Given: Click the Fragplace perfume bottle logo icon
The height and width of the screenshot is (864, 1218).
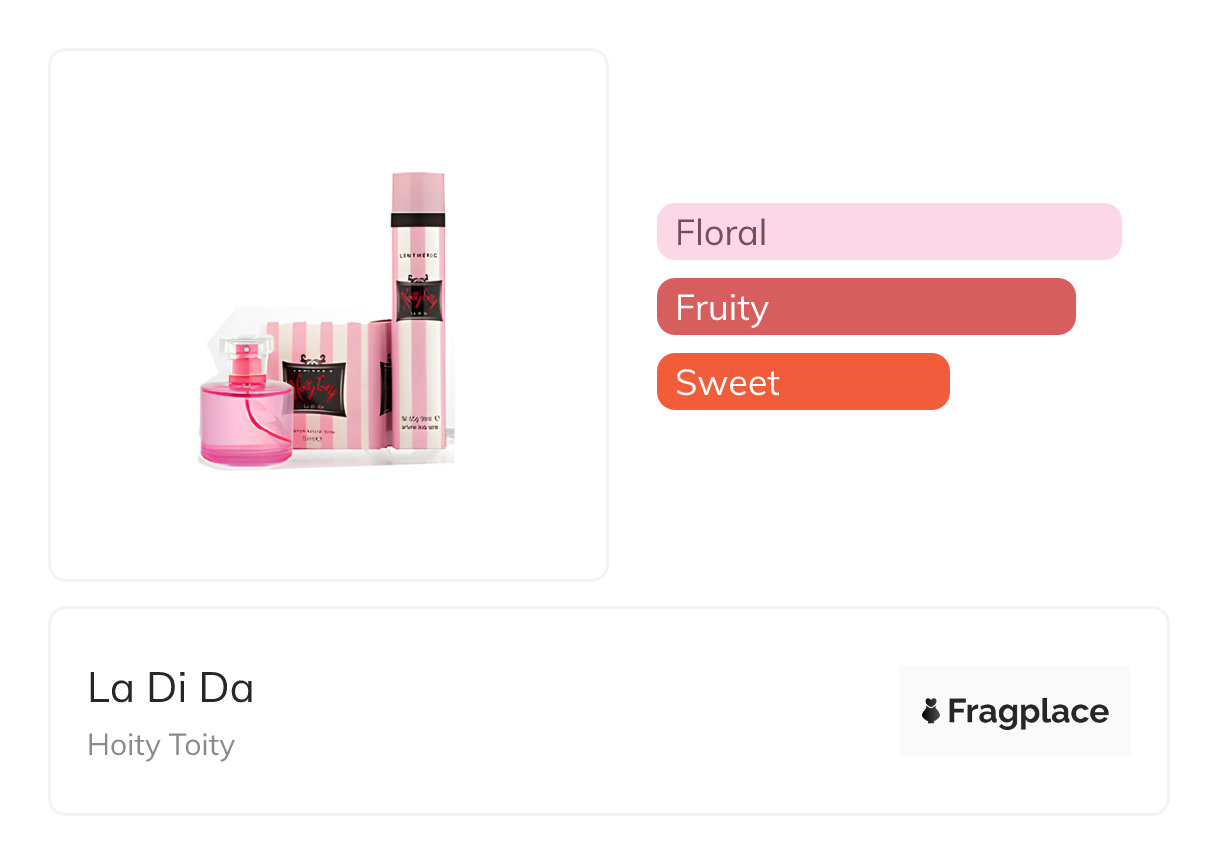Looking at the screenshot, I should pos(931,711).
